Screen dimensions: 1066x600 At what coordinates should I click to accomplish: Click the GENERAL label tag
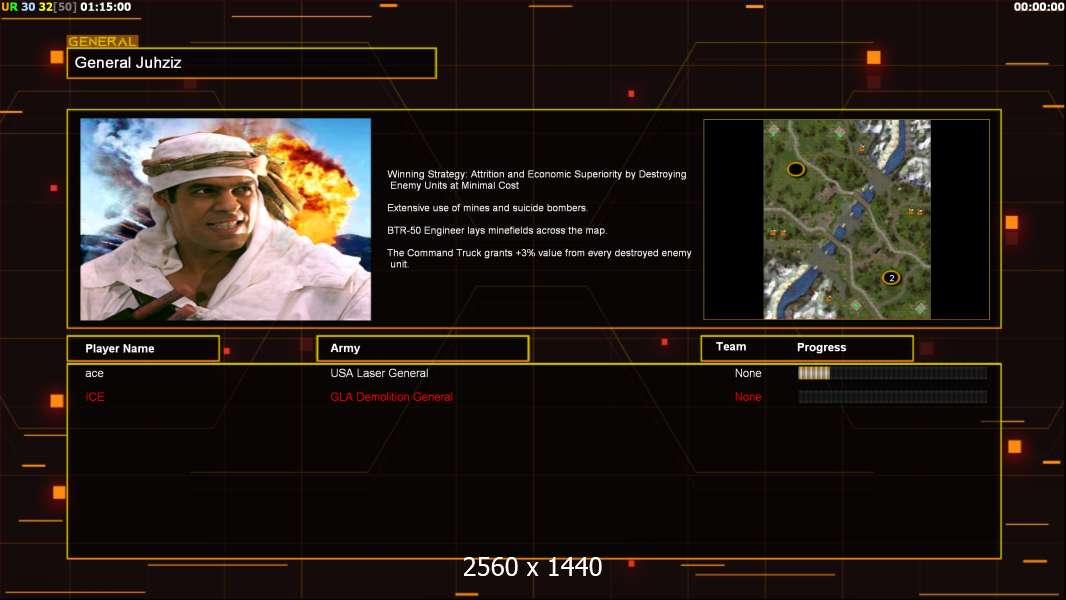103,41
